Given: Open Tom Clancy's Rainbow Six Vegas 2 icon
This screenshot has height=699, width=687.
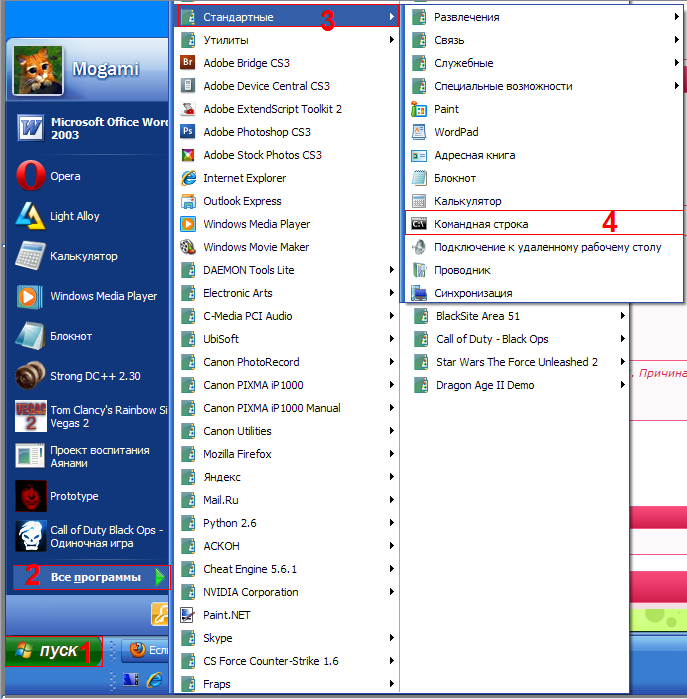Looking at the screenshot, I should tap(31, 416).
